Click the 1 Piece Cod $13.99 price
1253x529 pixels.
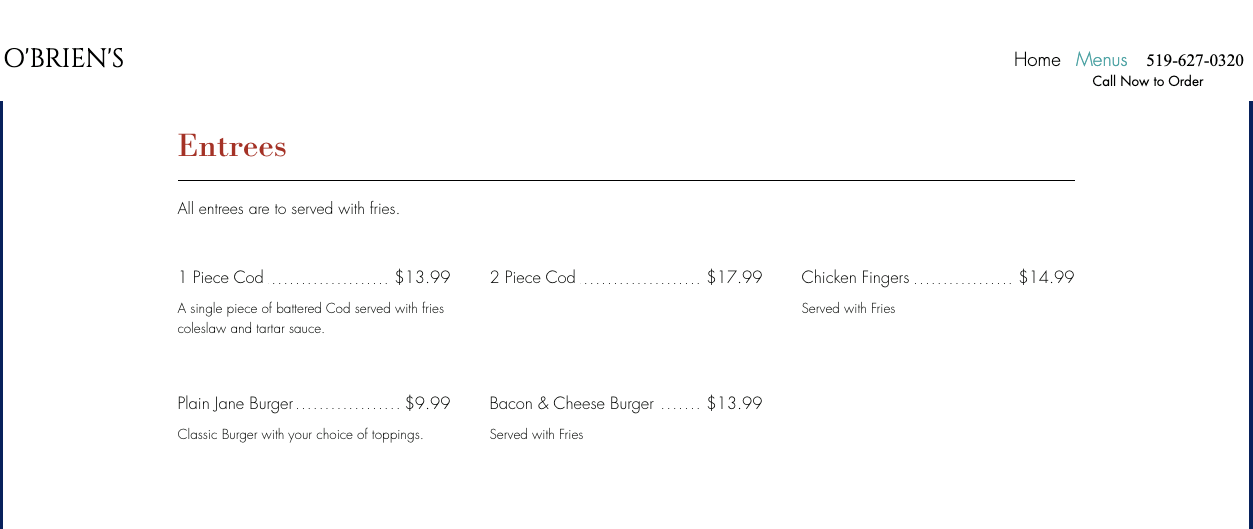(x=422, y=278)
